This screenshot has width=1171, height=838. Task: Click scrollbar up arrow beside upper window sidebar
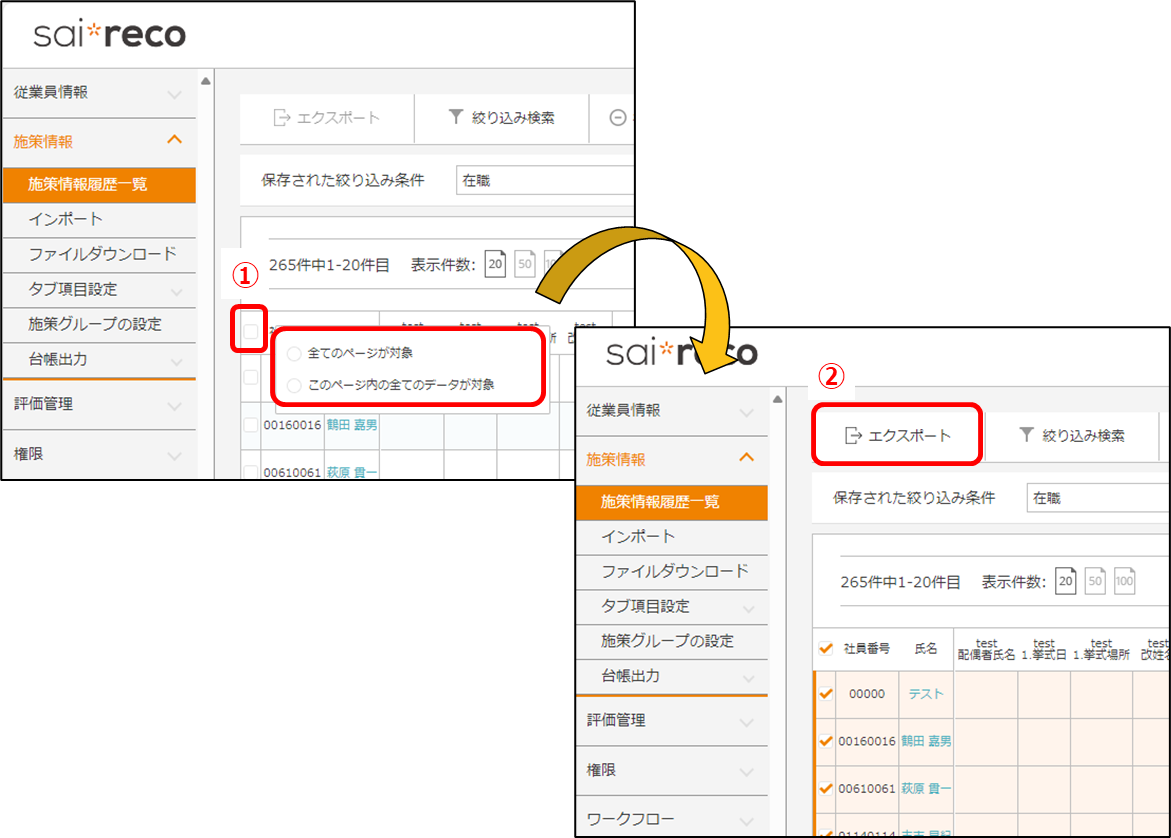tap(205, 81)
